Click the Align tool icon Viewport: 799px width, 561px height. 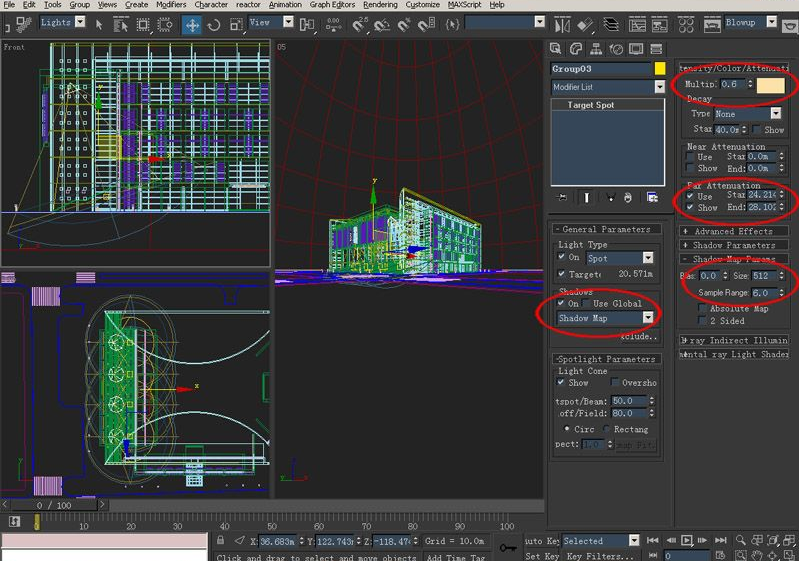point(585,24)
